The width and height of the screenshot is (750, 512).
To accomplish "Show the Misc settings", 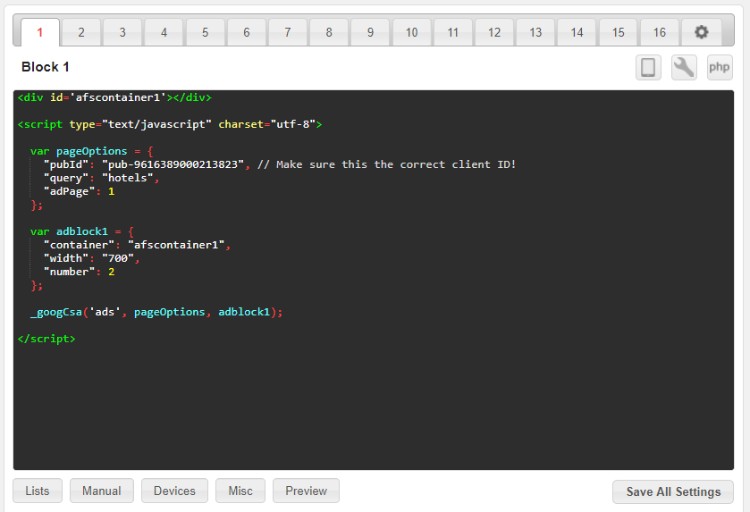I will [x=240, y=491].
